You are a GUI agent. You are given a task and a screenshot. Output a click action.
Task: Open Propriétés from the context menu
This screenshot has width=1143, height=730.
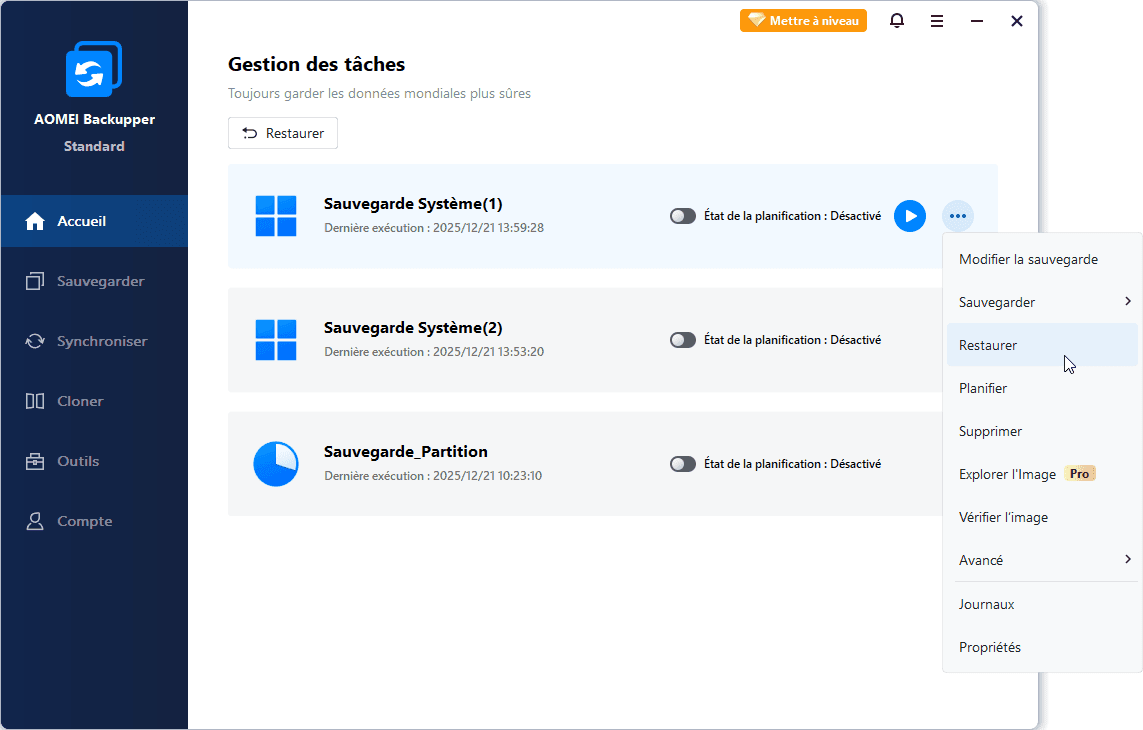pos(989,647)
